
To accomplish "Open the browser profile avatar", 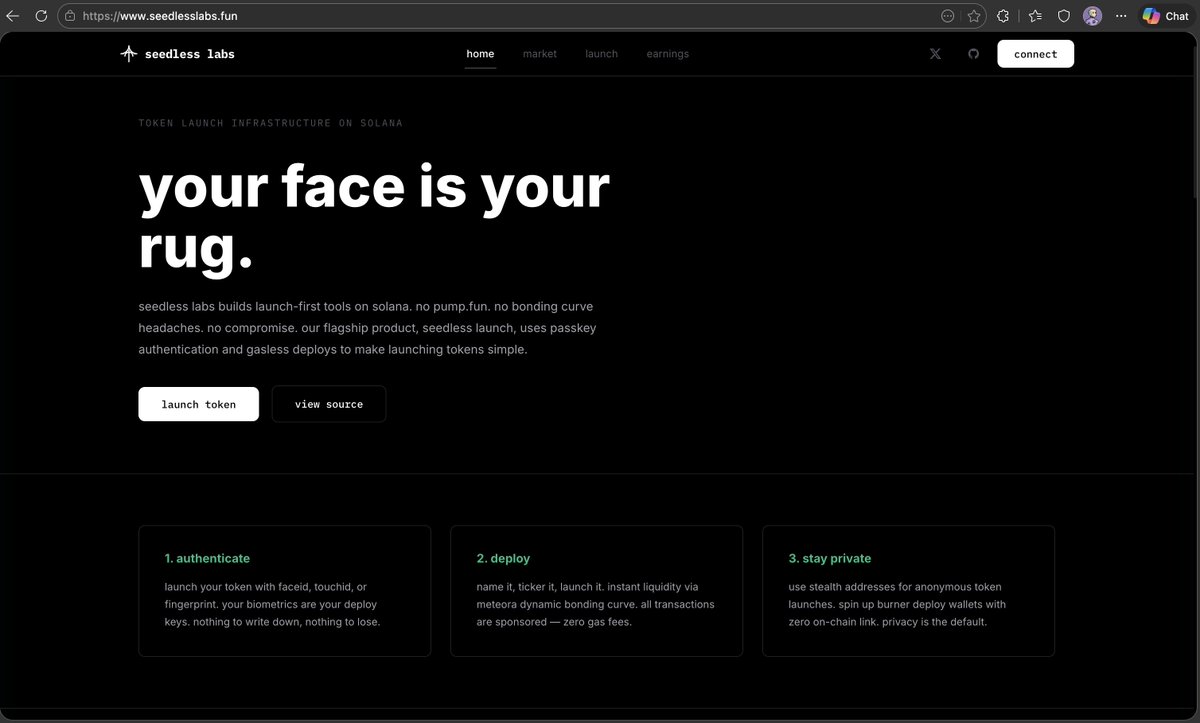I will coord(1093,16).
